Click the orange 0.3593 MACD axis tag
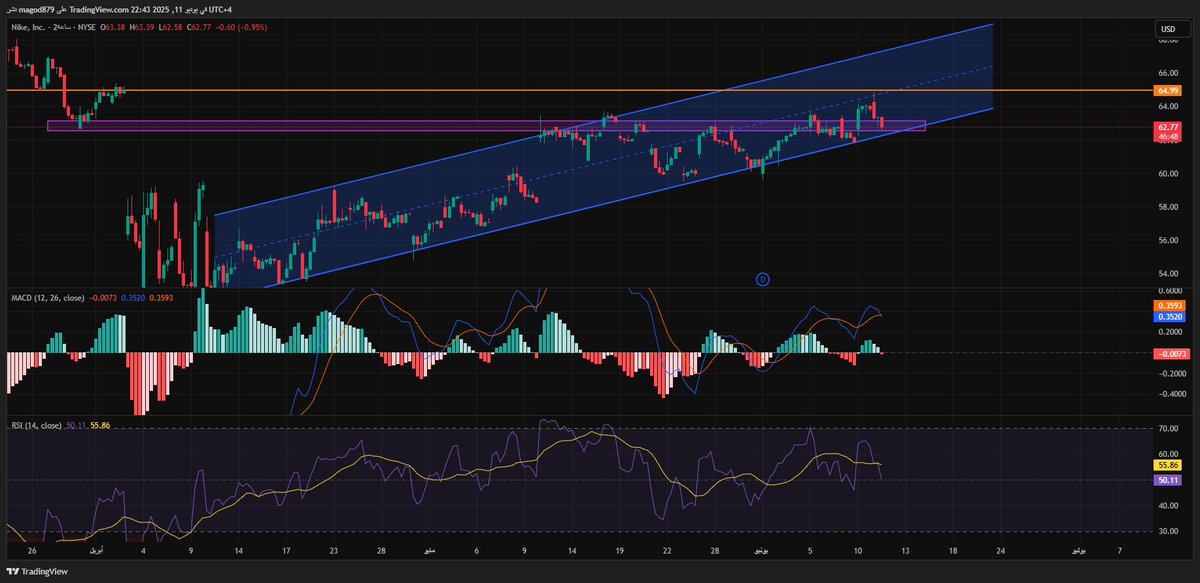 click(1167, 305)
